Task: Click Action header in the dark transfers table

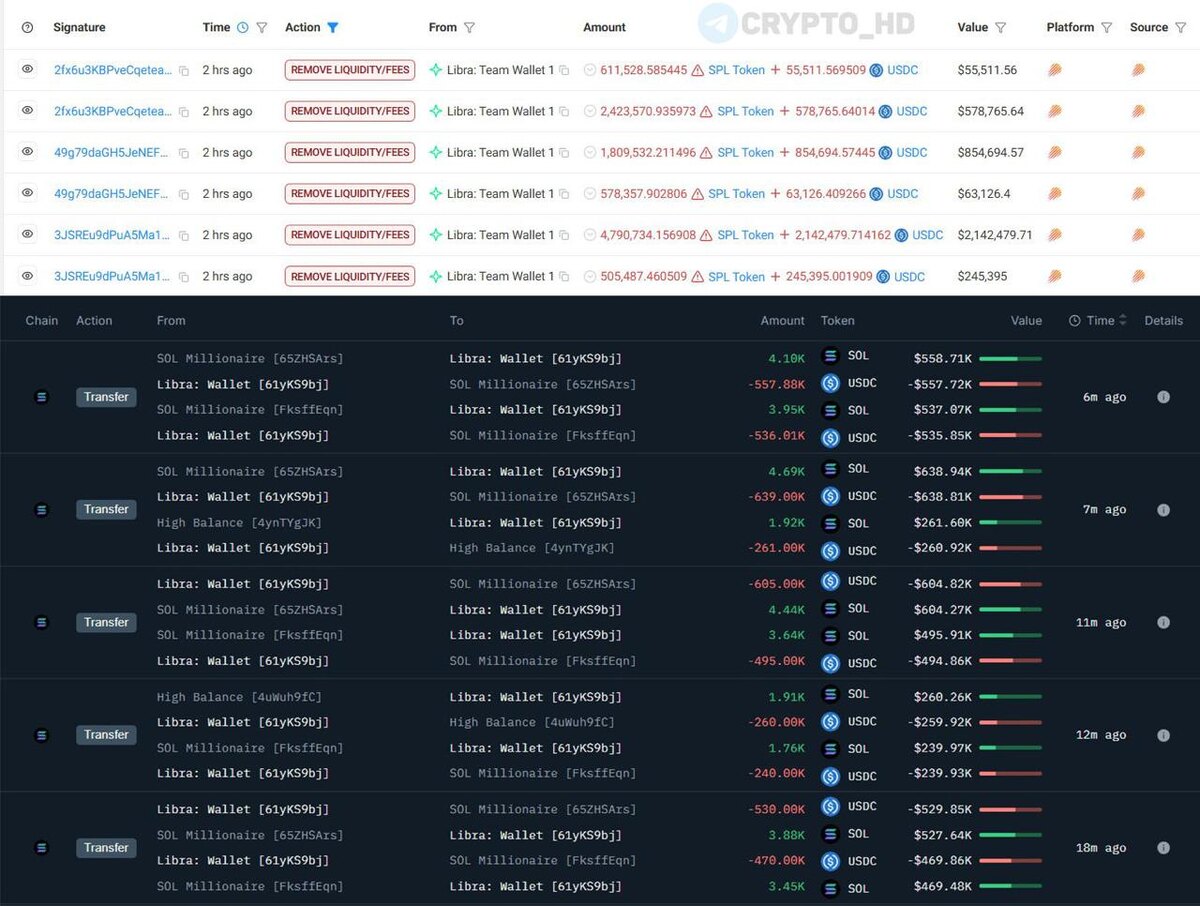Action: [94, 321]
